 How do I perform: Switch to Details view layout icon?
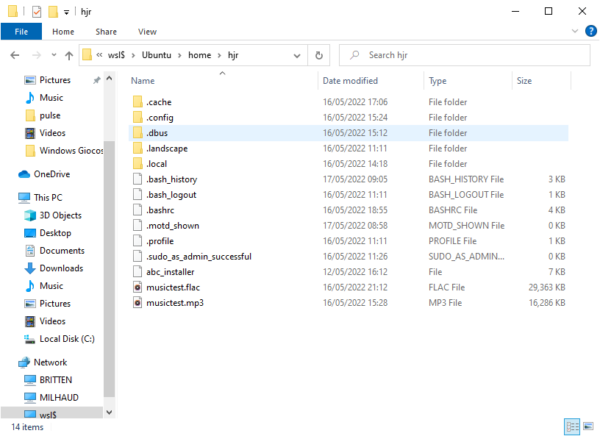pos(572,426)
